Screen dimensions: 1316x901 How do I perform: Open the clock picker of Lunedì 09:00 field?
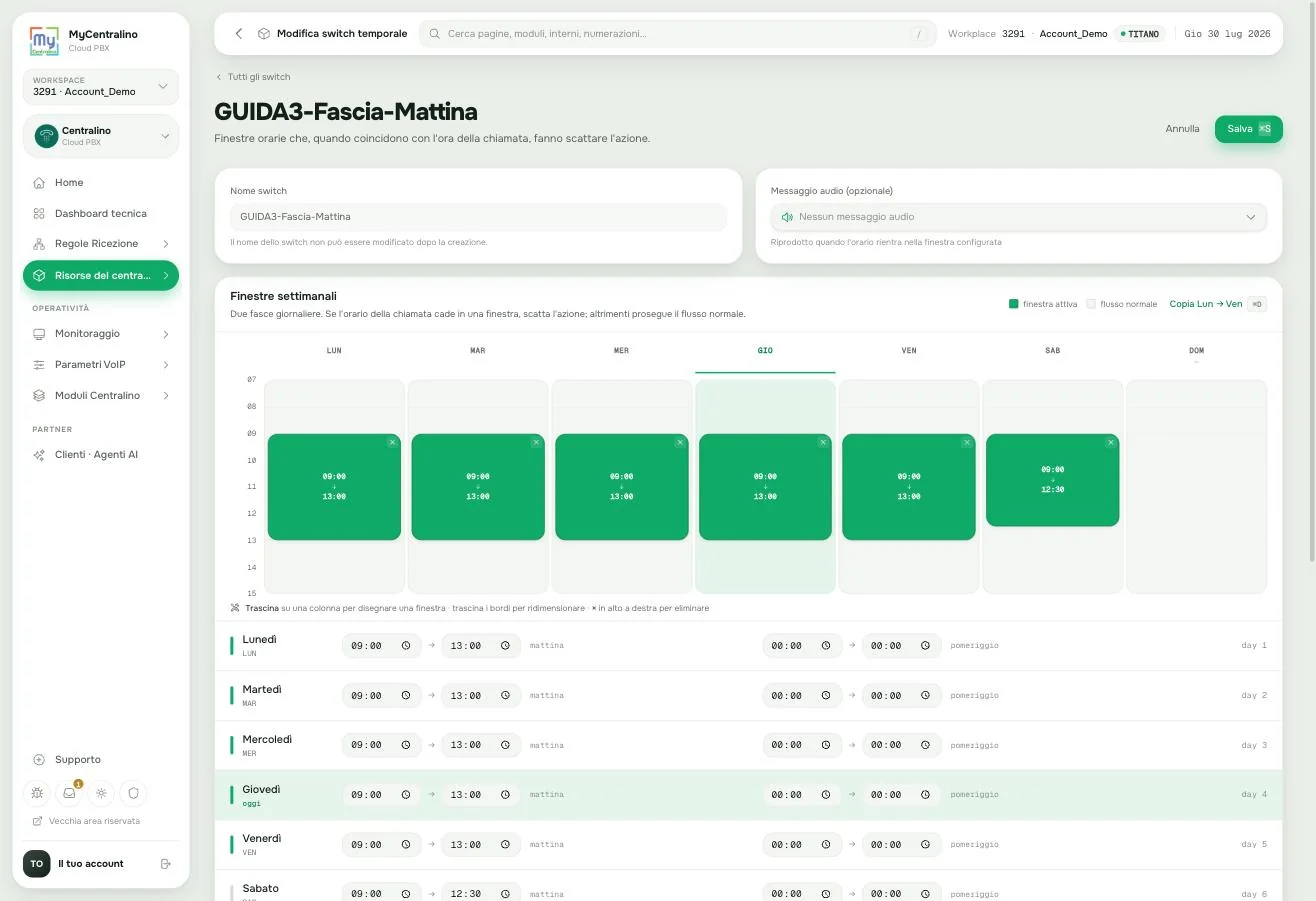(x=406, y=646)
